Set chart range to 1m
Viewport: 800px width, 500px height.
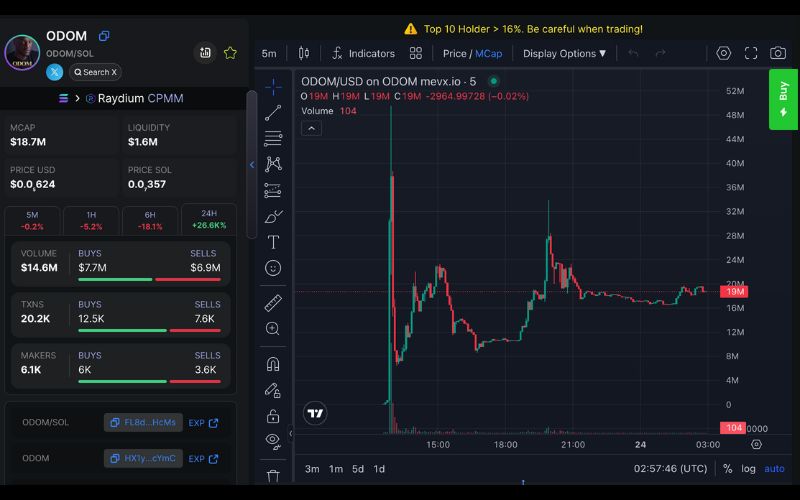336,469
